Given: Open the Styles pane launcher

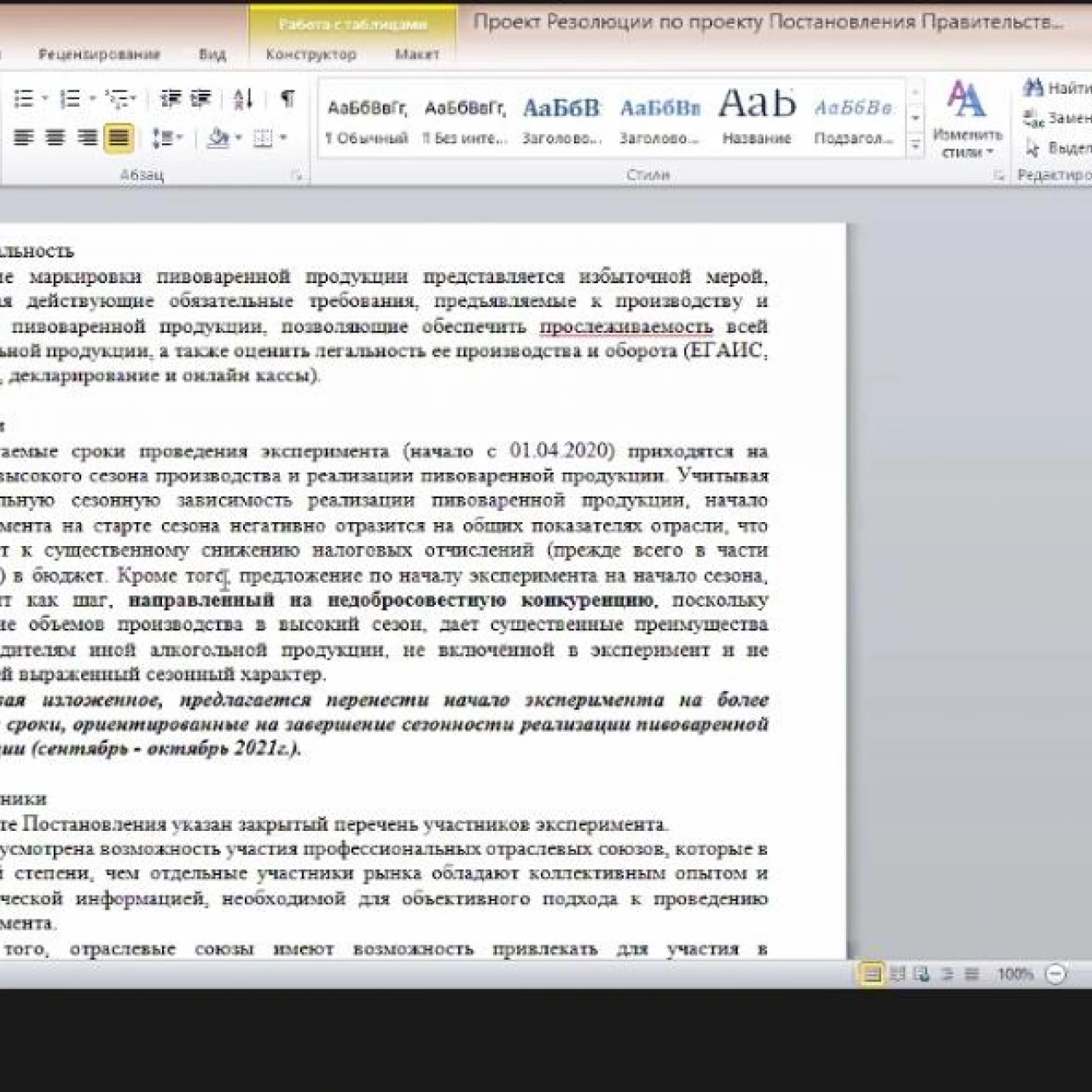Looking at the screenshot, I should (998, 176).
